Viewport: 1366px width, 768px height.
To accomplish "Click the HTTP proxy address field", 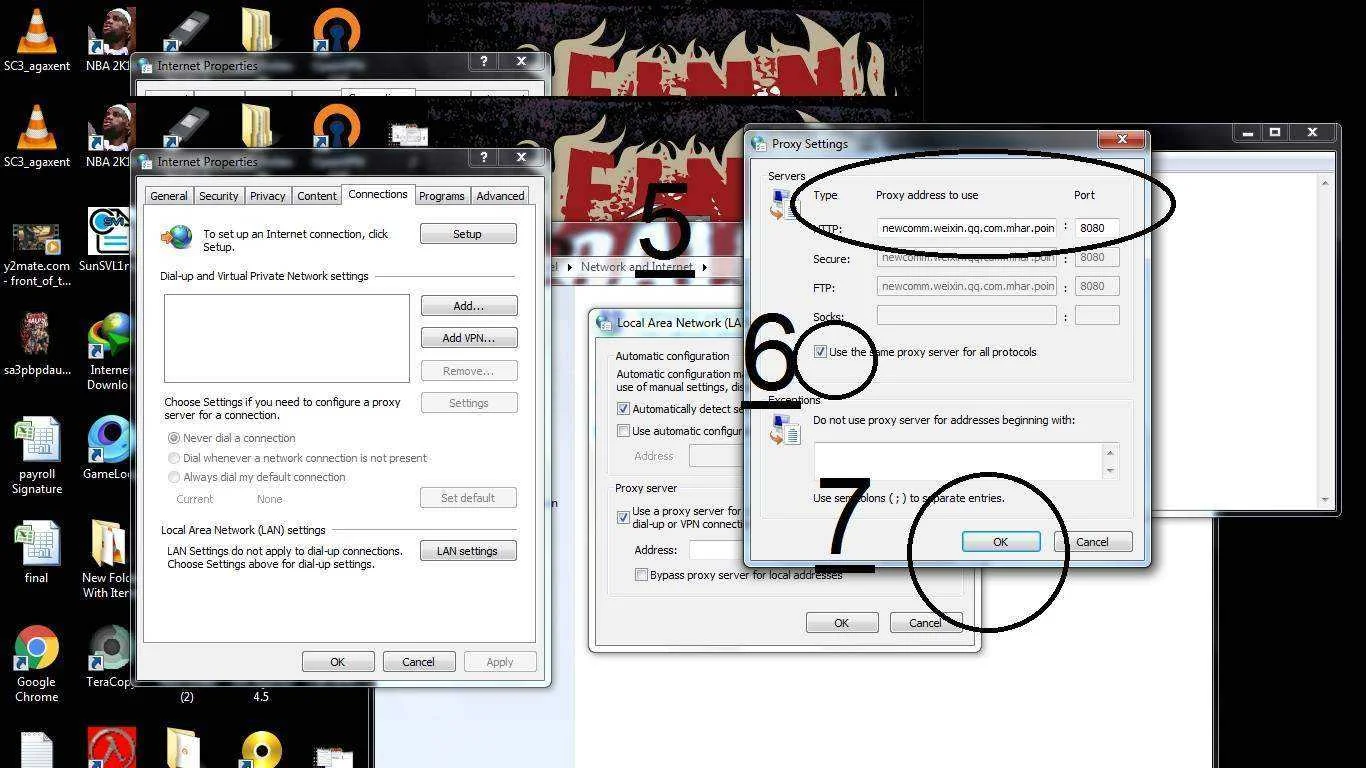I will (x=967, y=228).
